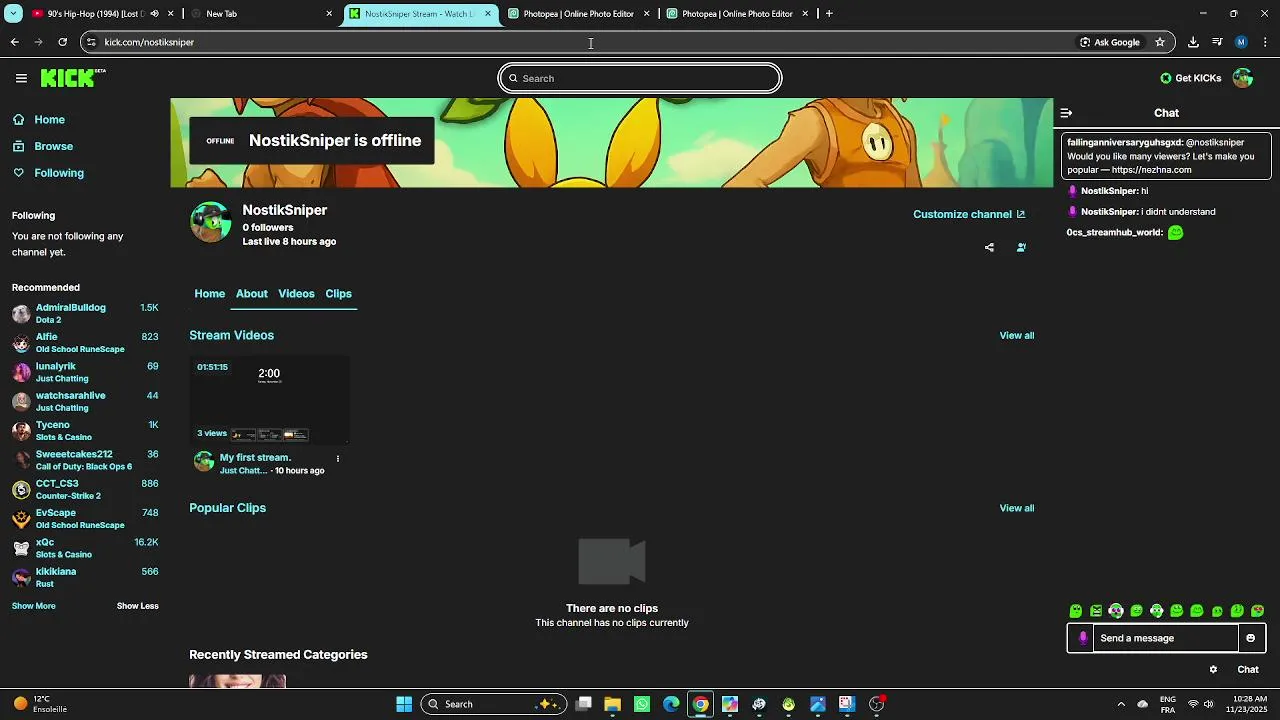Click the share icon under Customize channel

click(989, 247)
